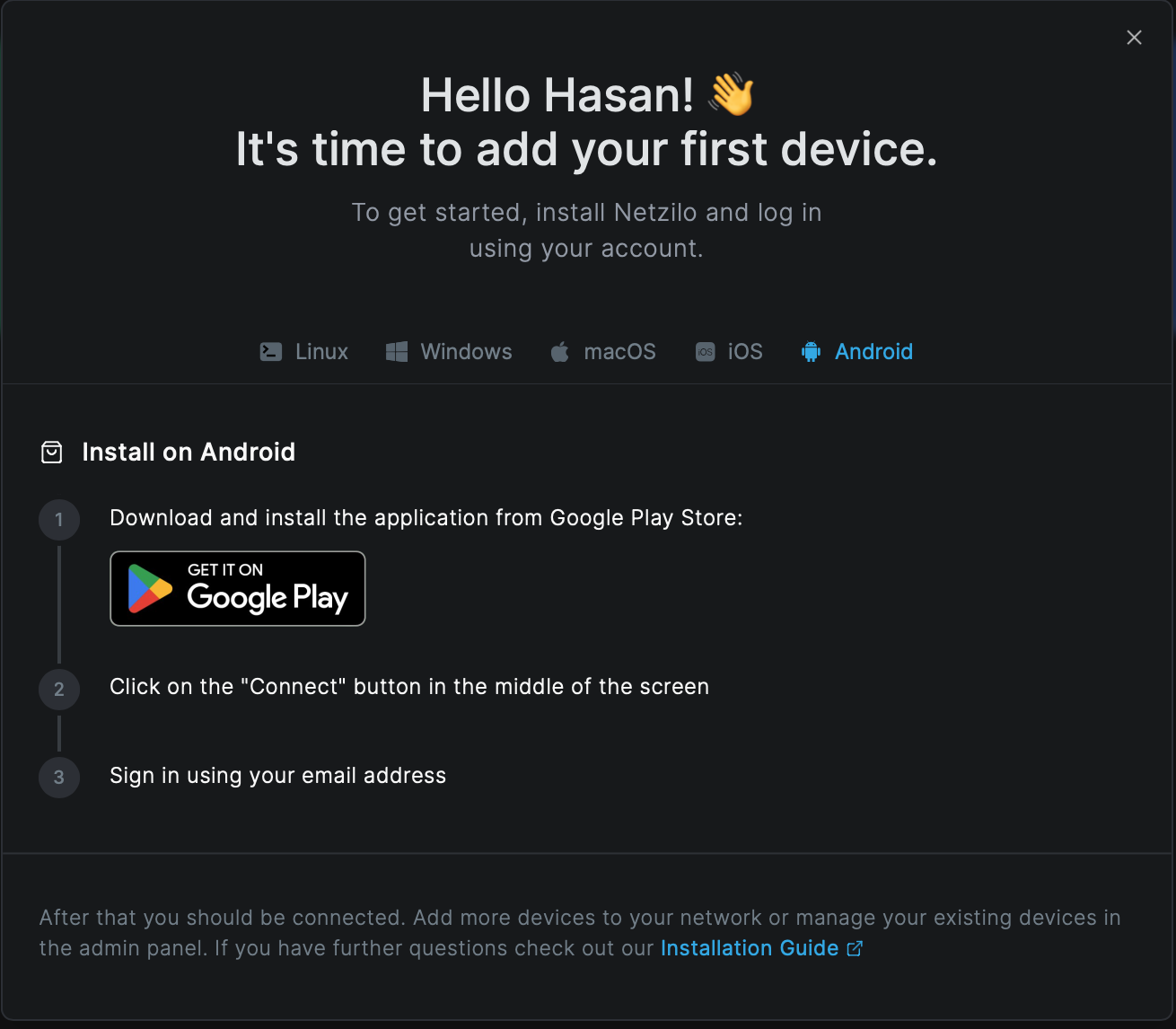Click the external link icon after Installation Guide
The image size is (1176, 1029).
[x=855, y=948]
